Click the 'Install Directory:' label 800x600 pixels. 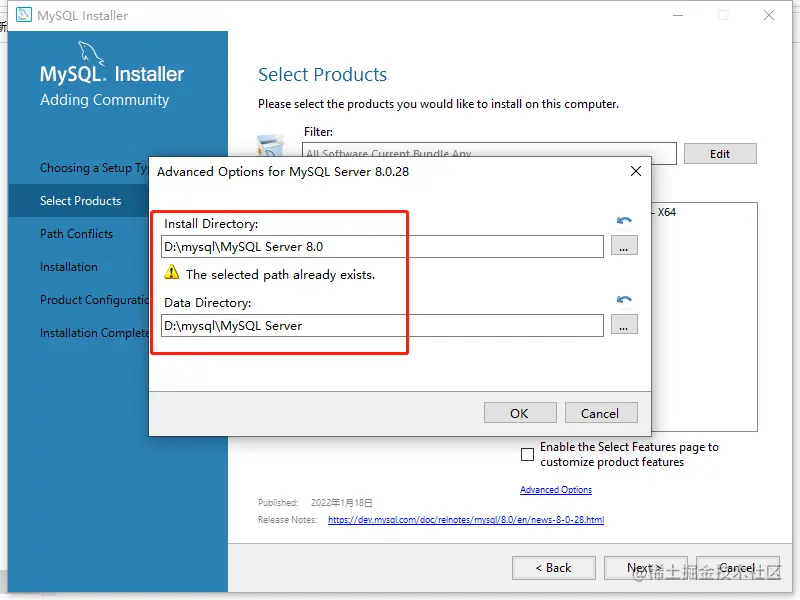(211, 223)
